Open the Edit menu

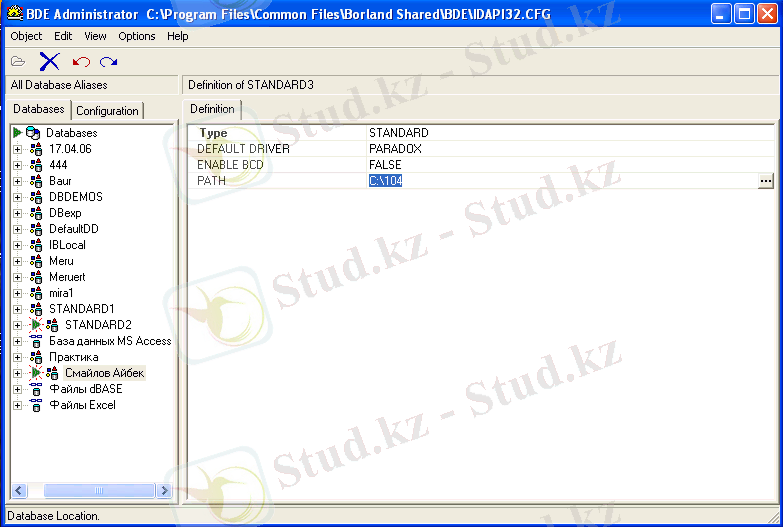[63, 36]
